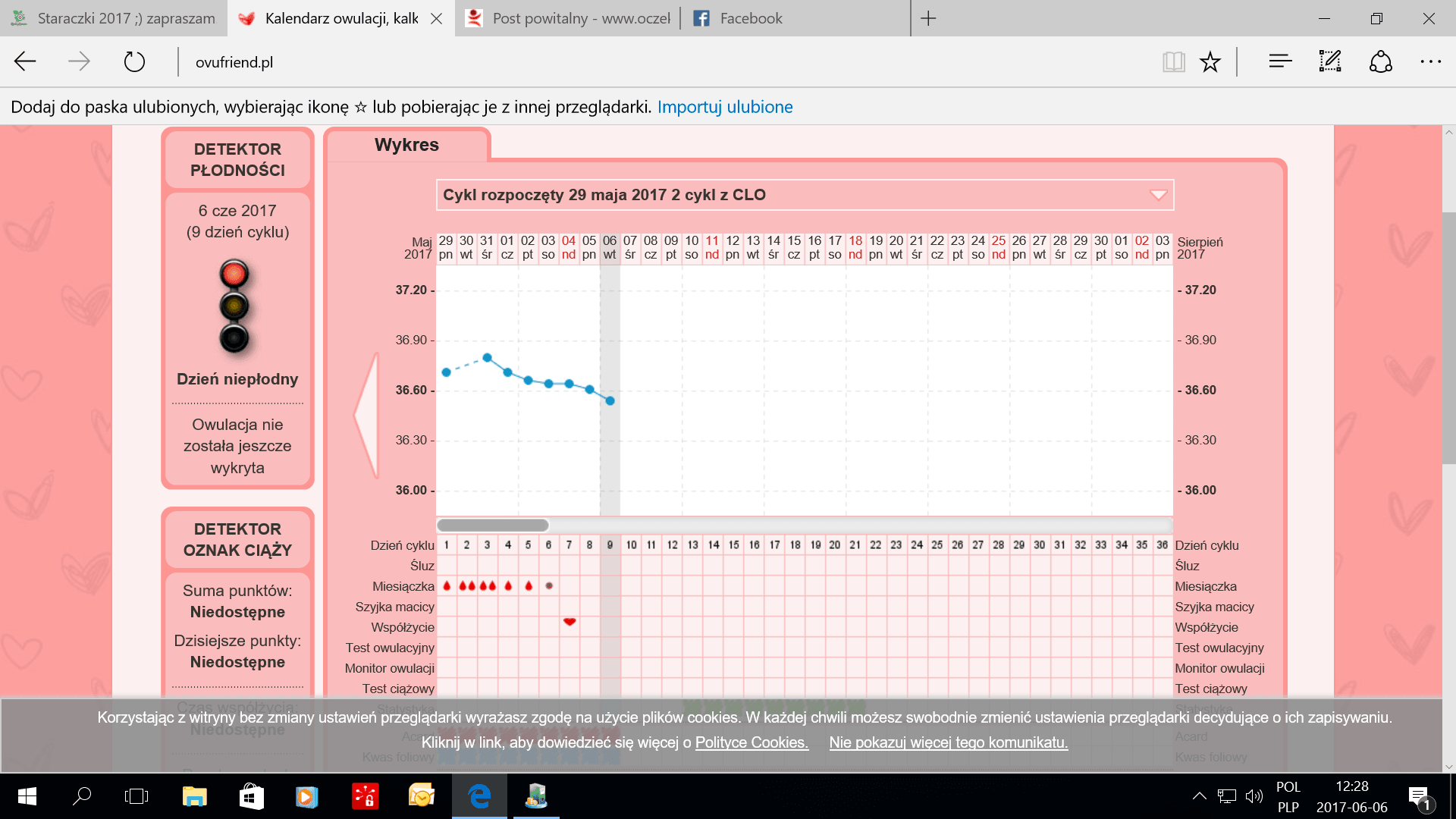This screenshot has height=819, width=1456.
Task: Open the browser More options ellipsis
Action: [x=1430, y=61]
